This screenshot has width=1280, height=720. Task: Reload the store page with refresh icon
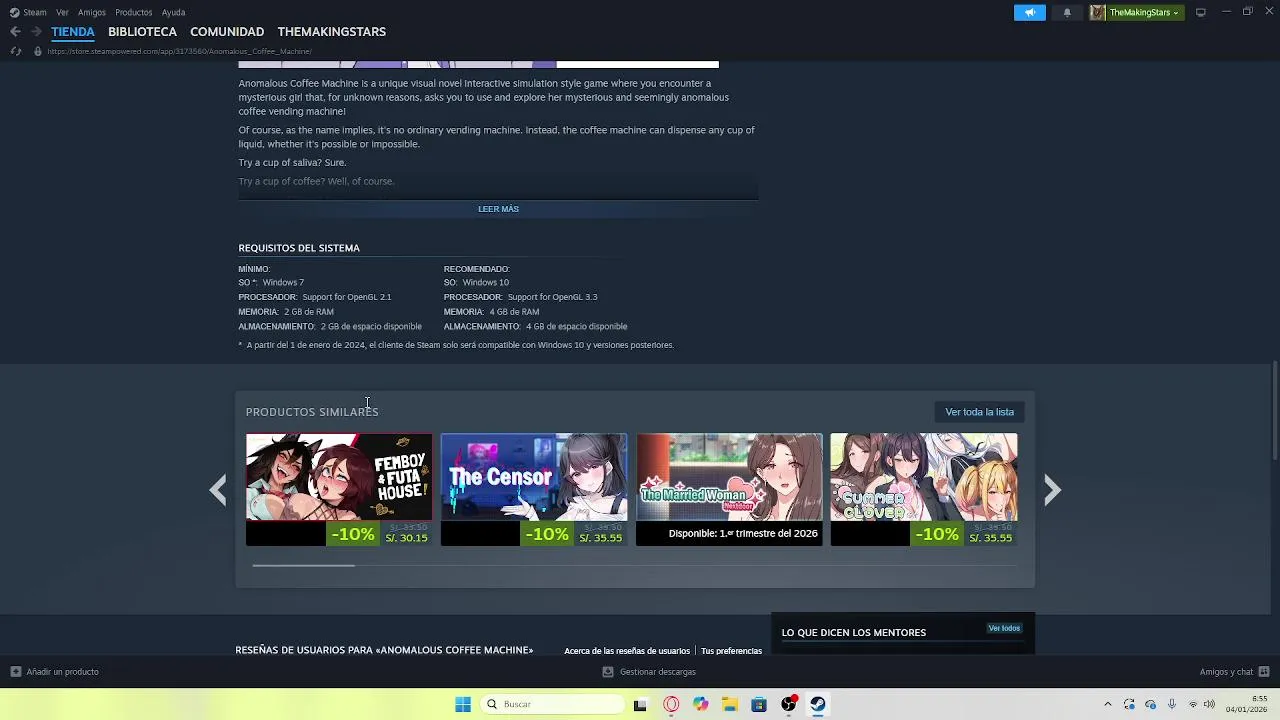click(16, 51)
